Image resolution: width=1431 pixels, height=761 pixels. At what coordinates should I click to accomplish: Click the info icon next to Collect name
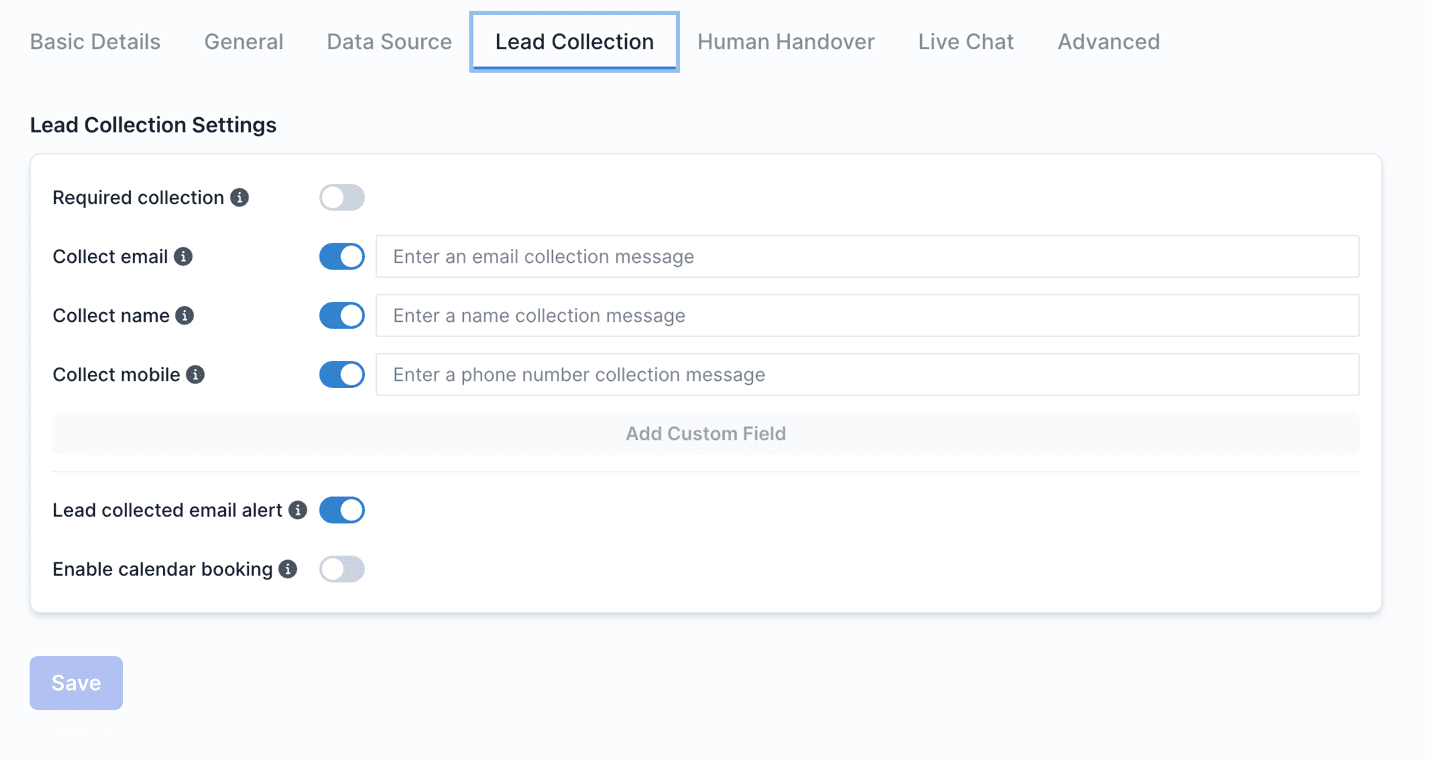point(185,315)
